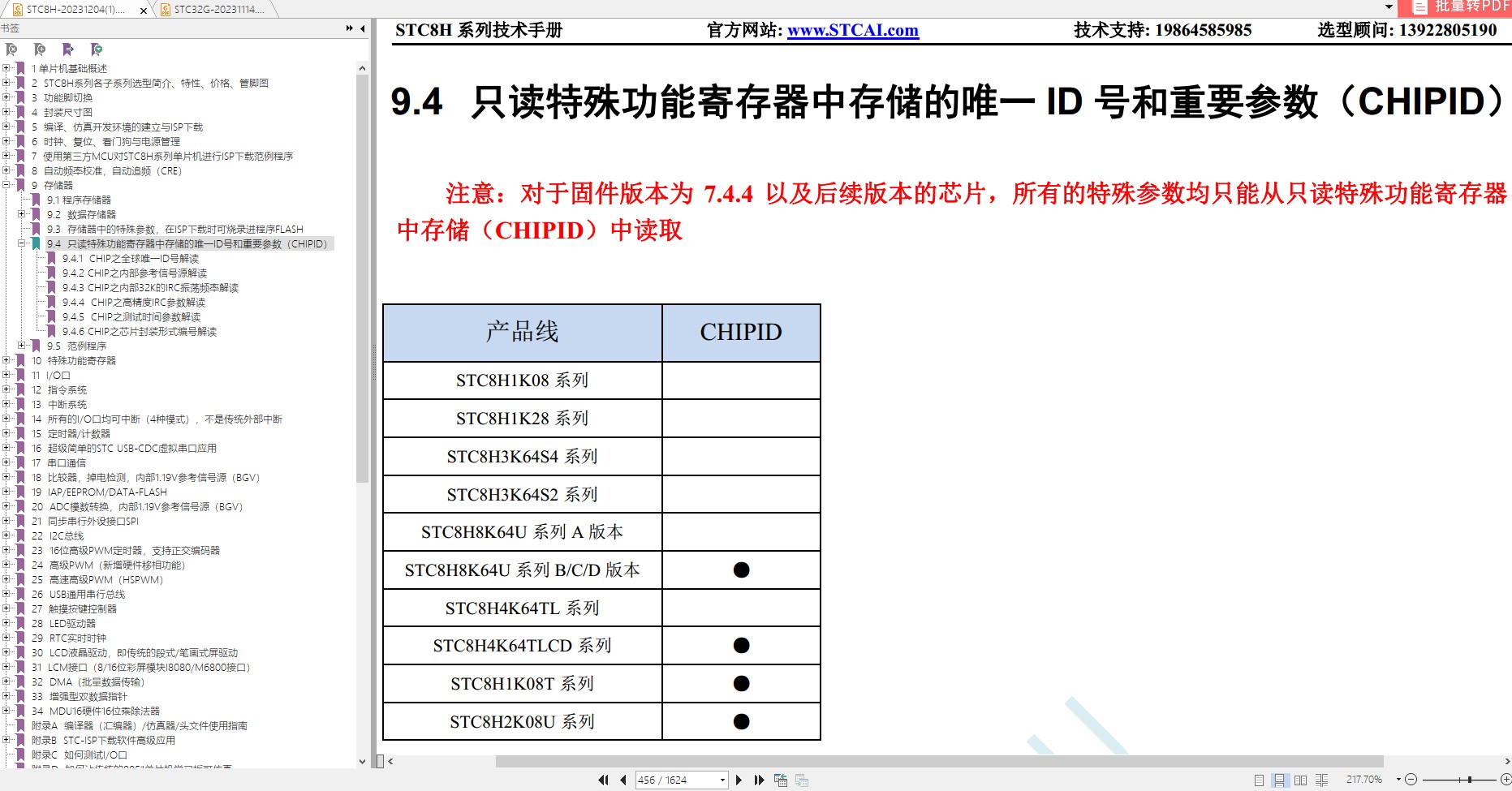
Task: Open bookmark 9.4.2 CHIP之内部参考信号源解读
Action: point(135,273)
